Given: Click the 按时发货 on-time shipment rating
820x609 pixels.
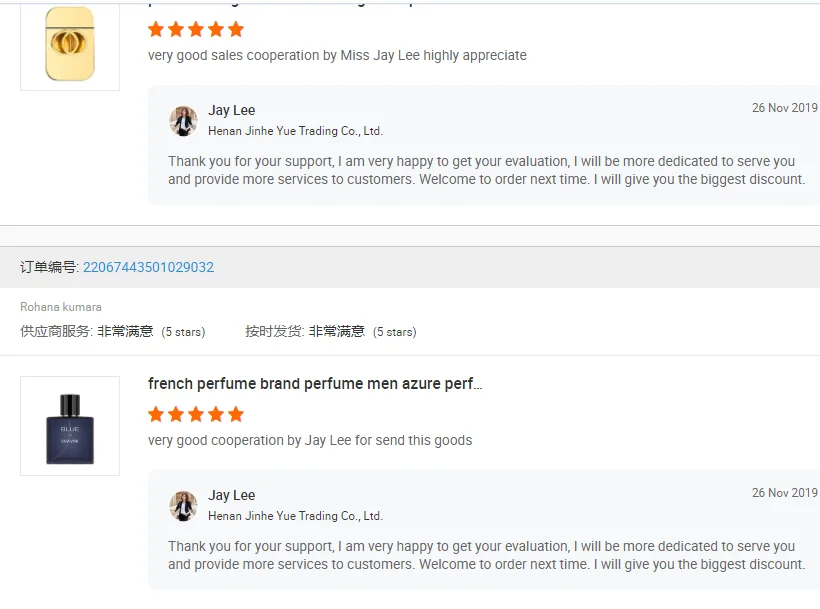Looking at the screenshot, I should (330, 331).
